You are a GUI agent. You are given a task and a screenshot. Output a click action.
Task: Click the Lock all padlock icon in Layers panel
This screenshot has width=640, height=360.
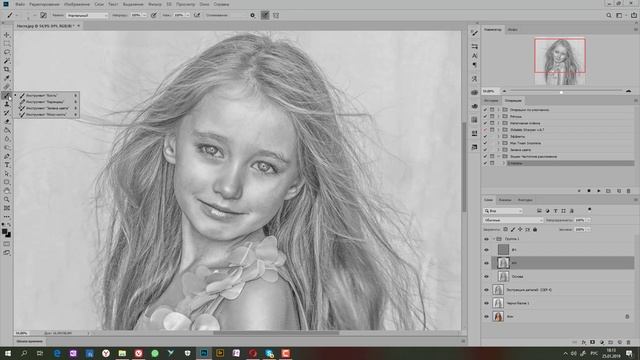point(535,229)
